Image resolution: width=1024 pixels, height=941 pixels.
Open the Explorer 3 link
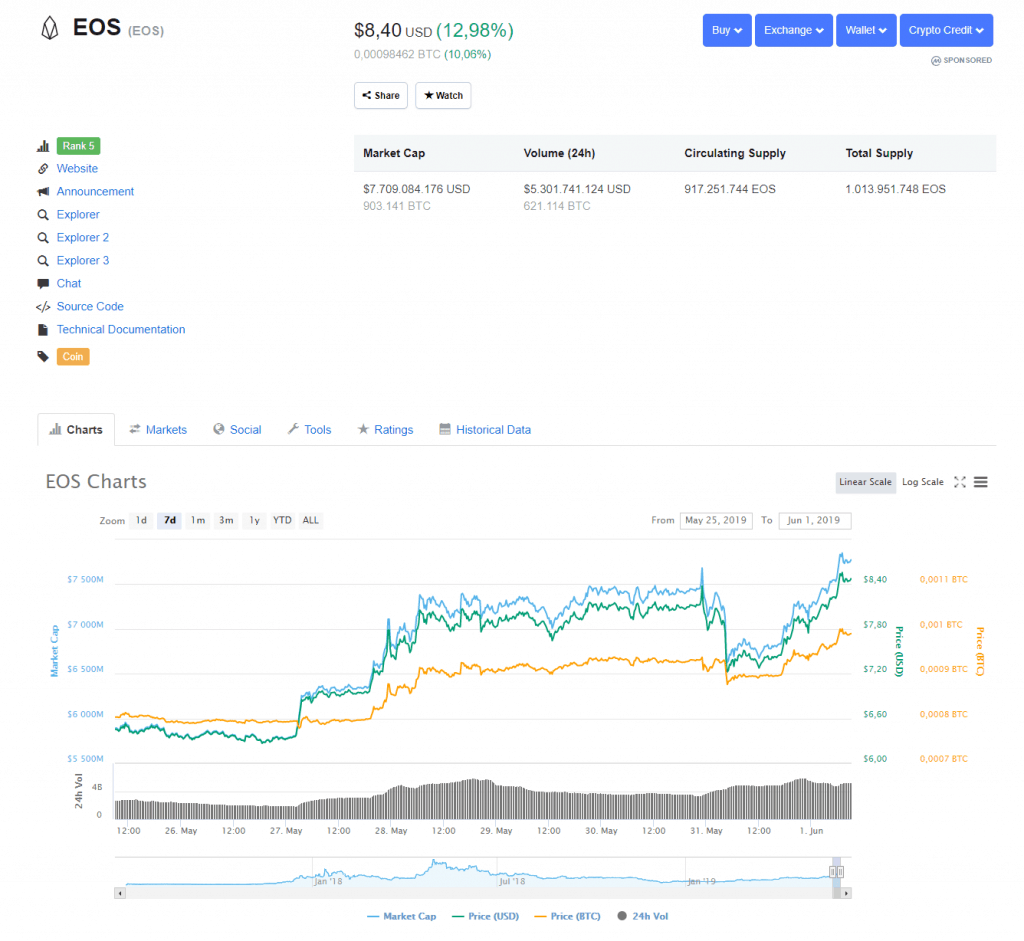(x=83, y=261)
